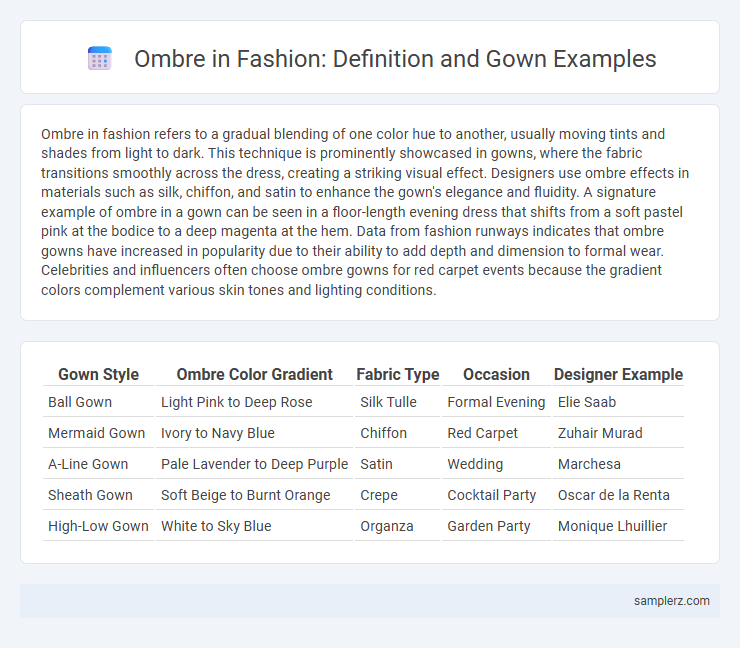Screen dimensions: 740x648
Task: Click 'Light Pink to Deep Rose' cell
Action: click(x=254, y=402)
